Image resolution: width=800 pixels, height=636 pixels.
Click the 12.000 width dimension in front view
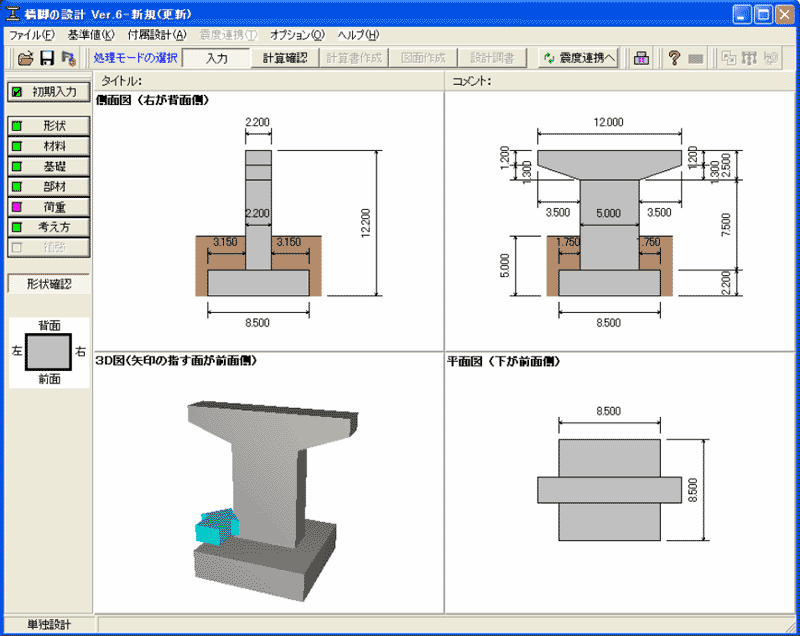coord(609,122)
